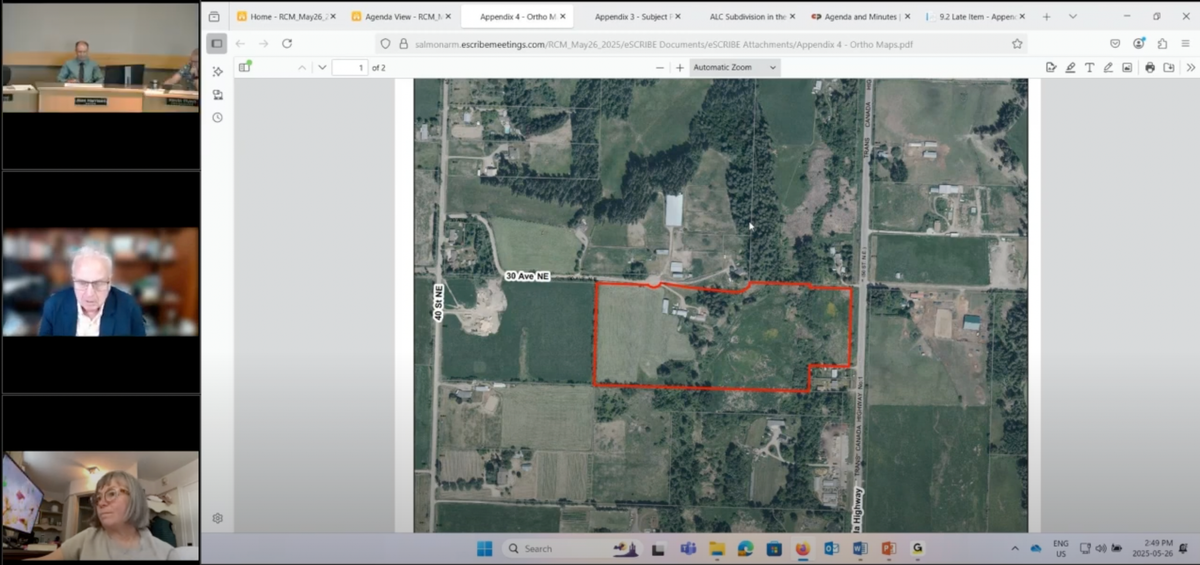Open the ENG US language switcher
The image size is (1200, 565).
[x=1061, y=548]
